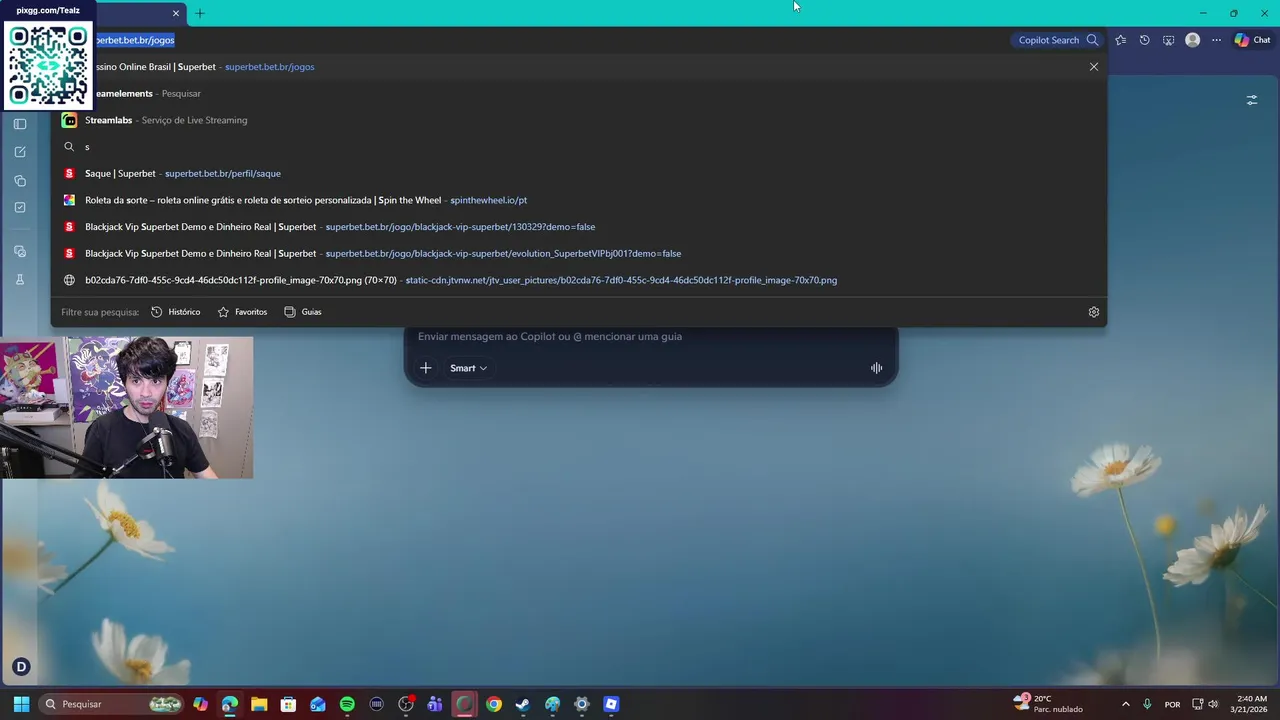Expand the Smart mode dropdown

(x=468, y=368)
